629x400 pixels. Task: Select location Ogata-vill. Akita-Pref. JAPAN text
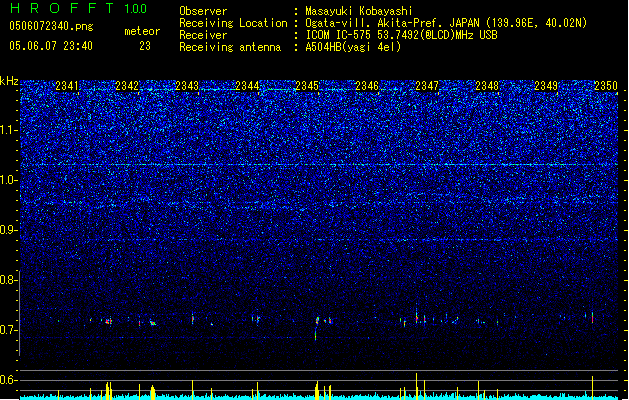click(x=392, y=23)
